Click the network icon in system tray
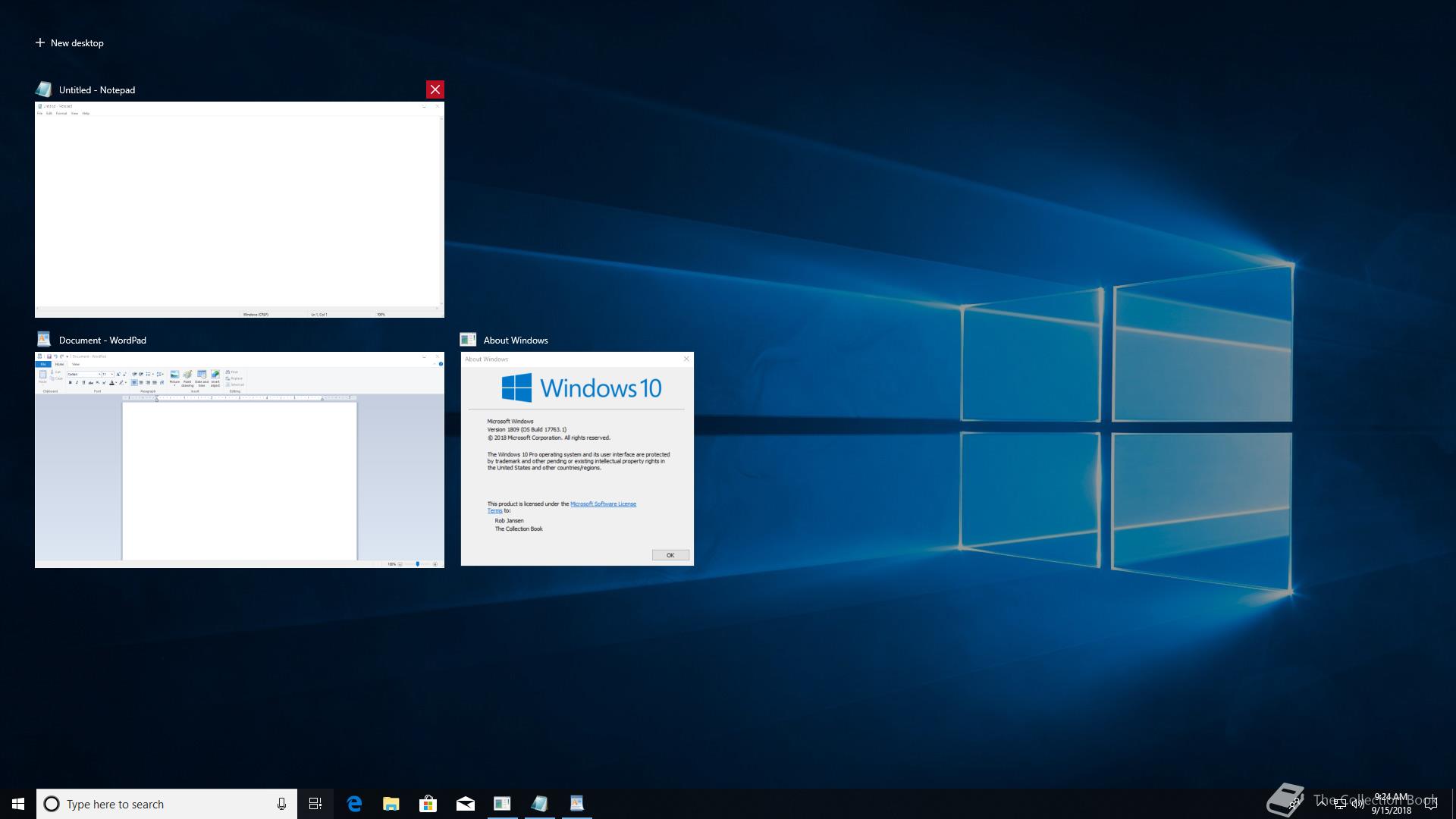Screen dimensions: 1456x819 click(1340, 804)
